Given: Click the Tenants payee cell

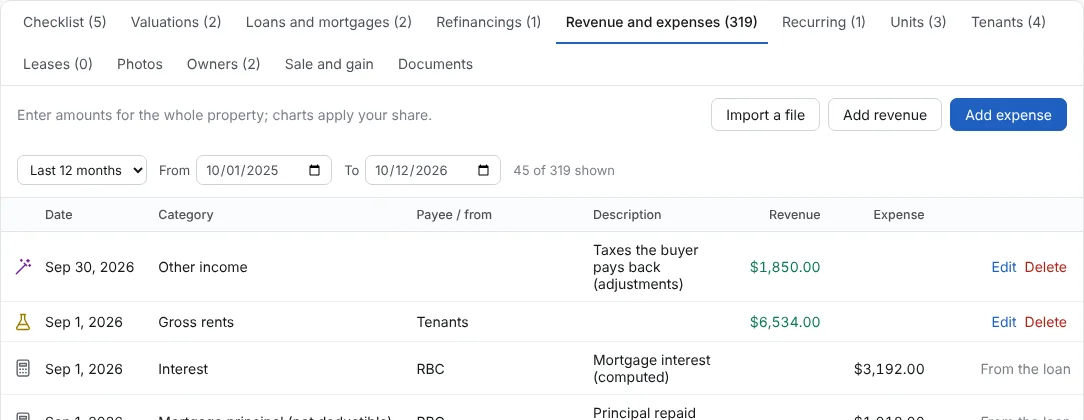Looking at the screenshot, I should tap(442, 322).
